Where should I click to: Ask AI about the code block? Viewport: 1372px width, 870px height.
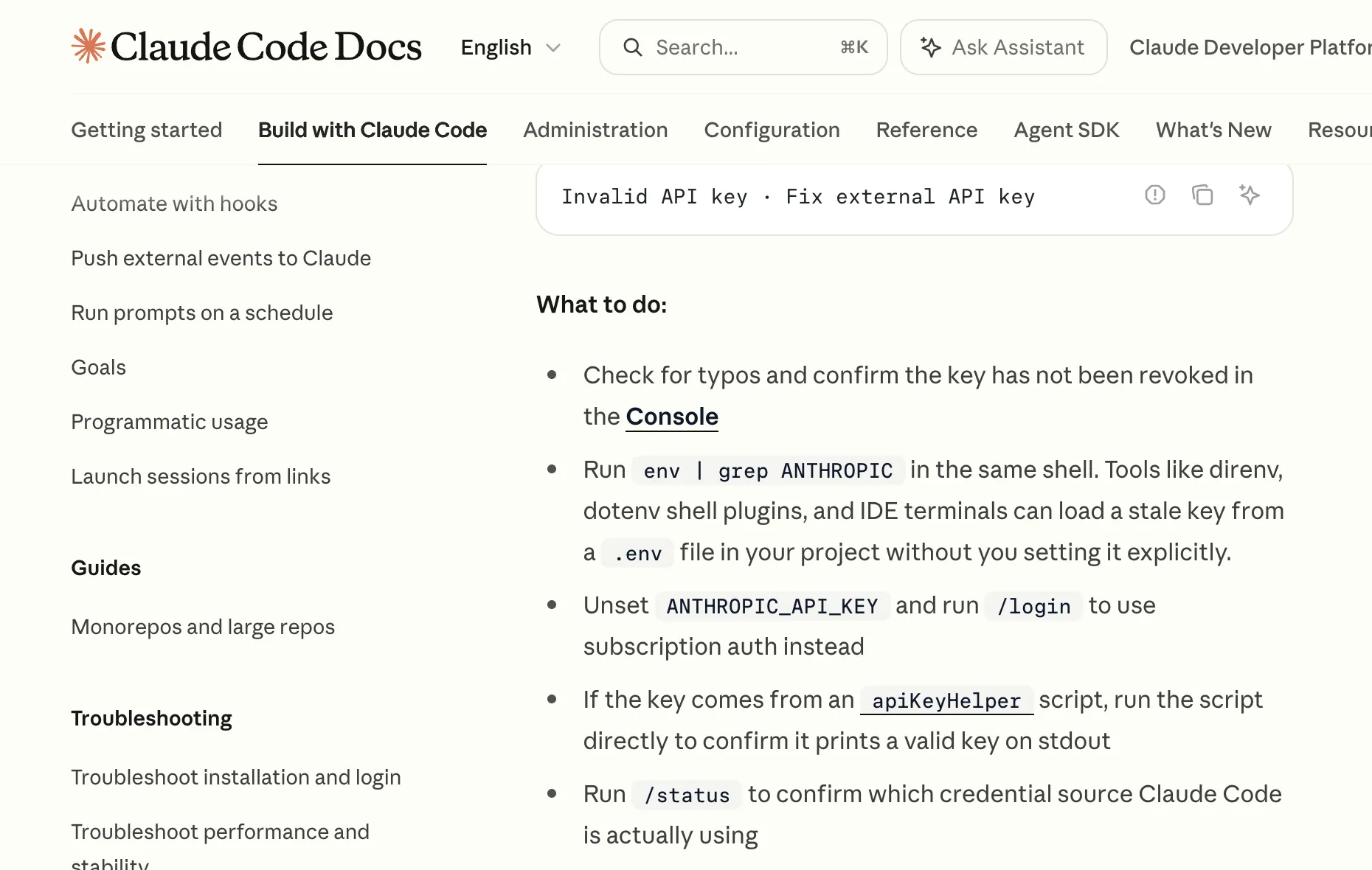[1250, 195]
